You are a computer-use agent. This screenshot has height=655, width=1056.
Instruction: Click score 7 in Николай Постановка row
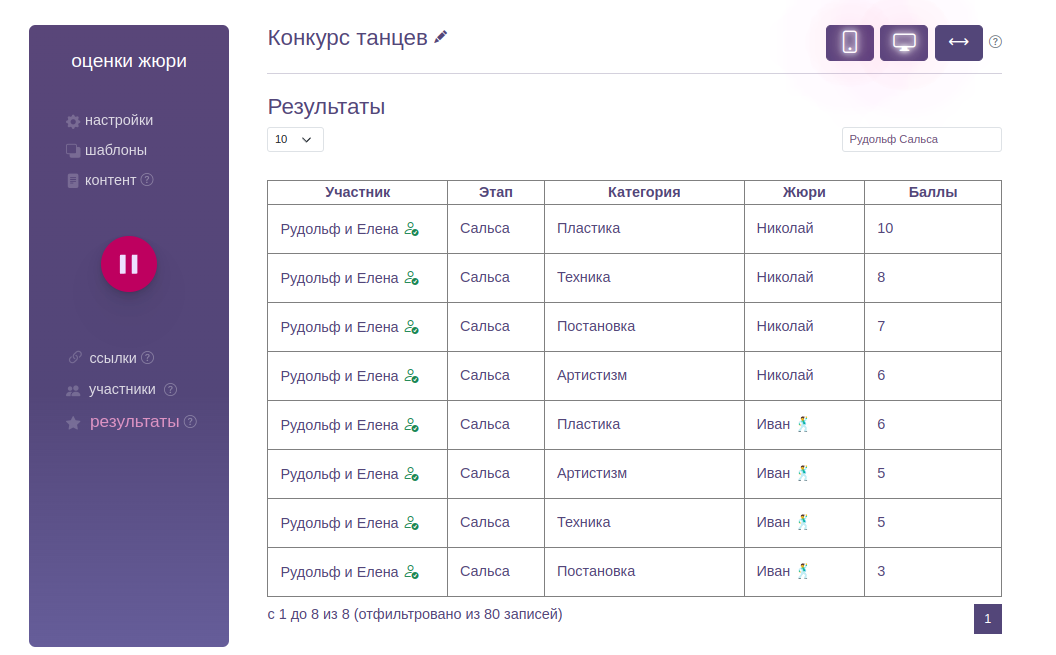click(x=881, y=326)
